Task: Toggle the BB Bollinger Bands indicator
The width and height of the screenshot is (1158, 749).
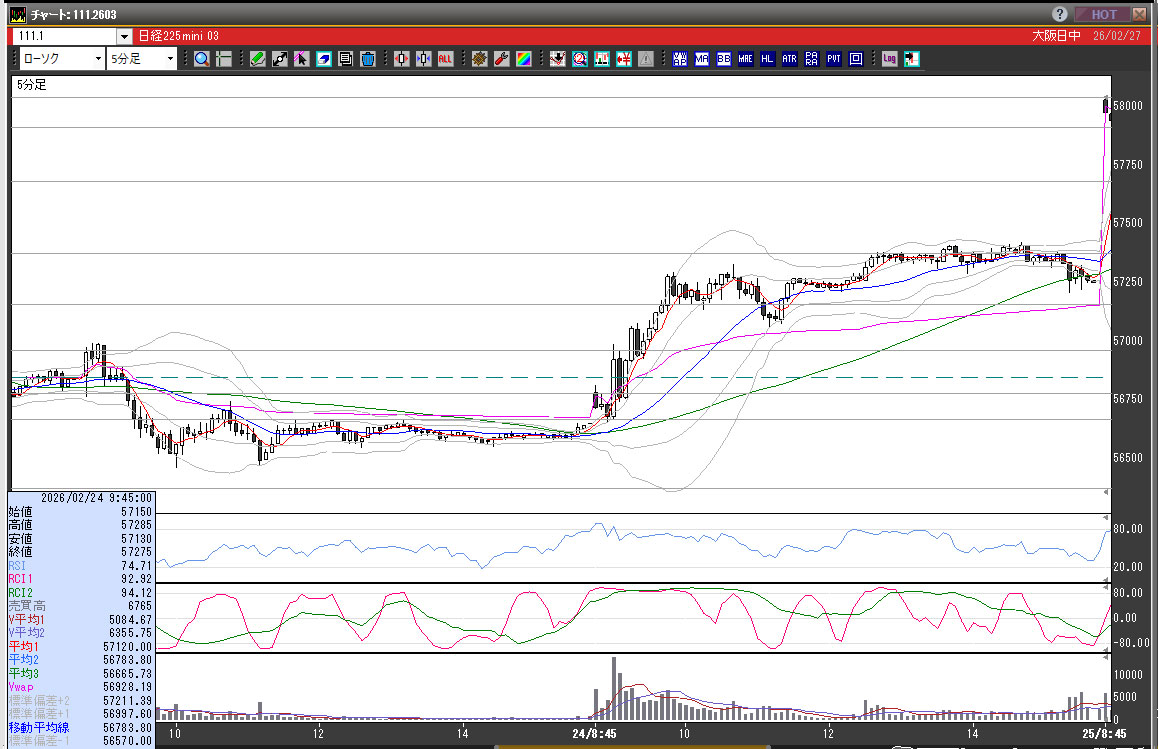Action: (x=723, y=59)
